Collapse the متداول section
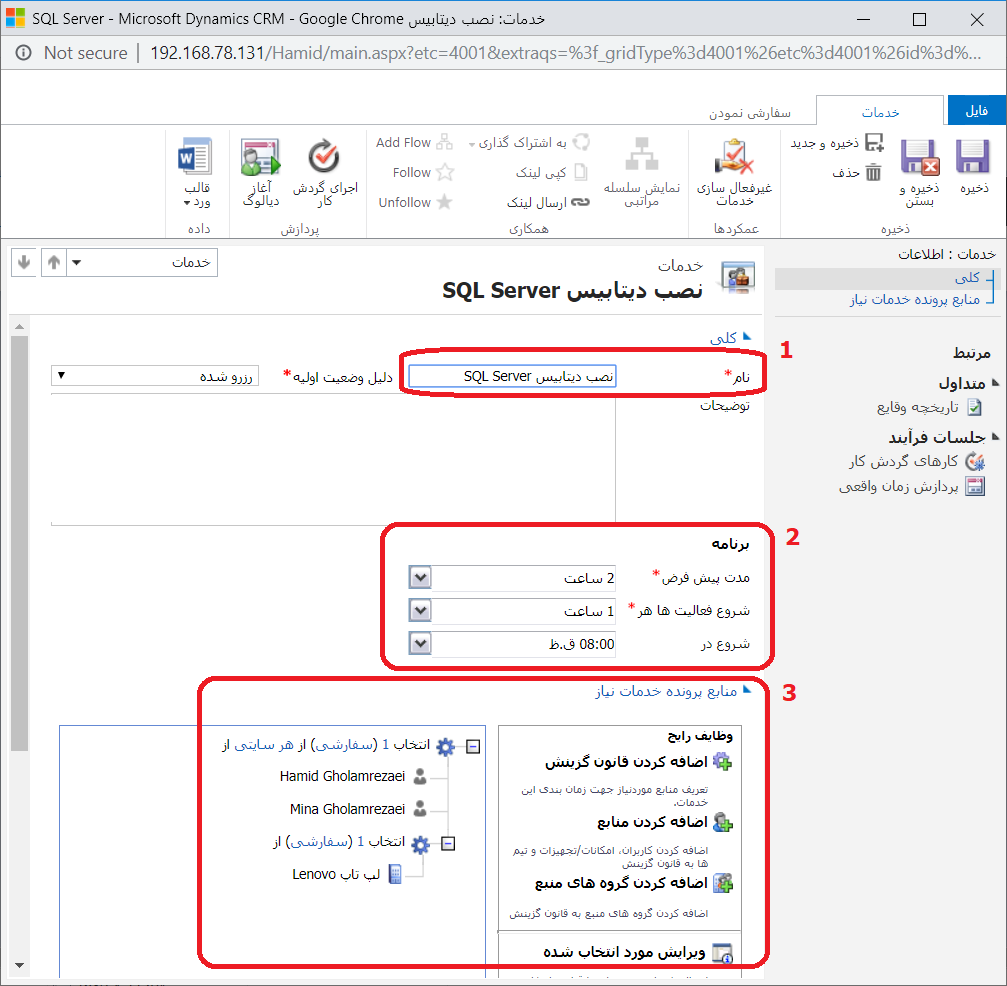This screenshot has height=986, width=1007. click(995, 382)
